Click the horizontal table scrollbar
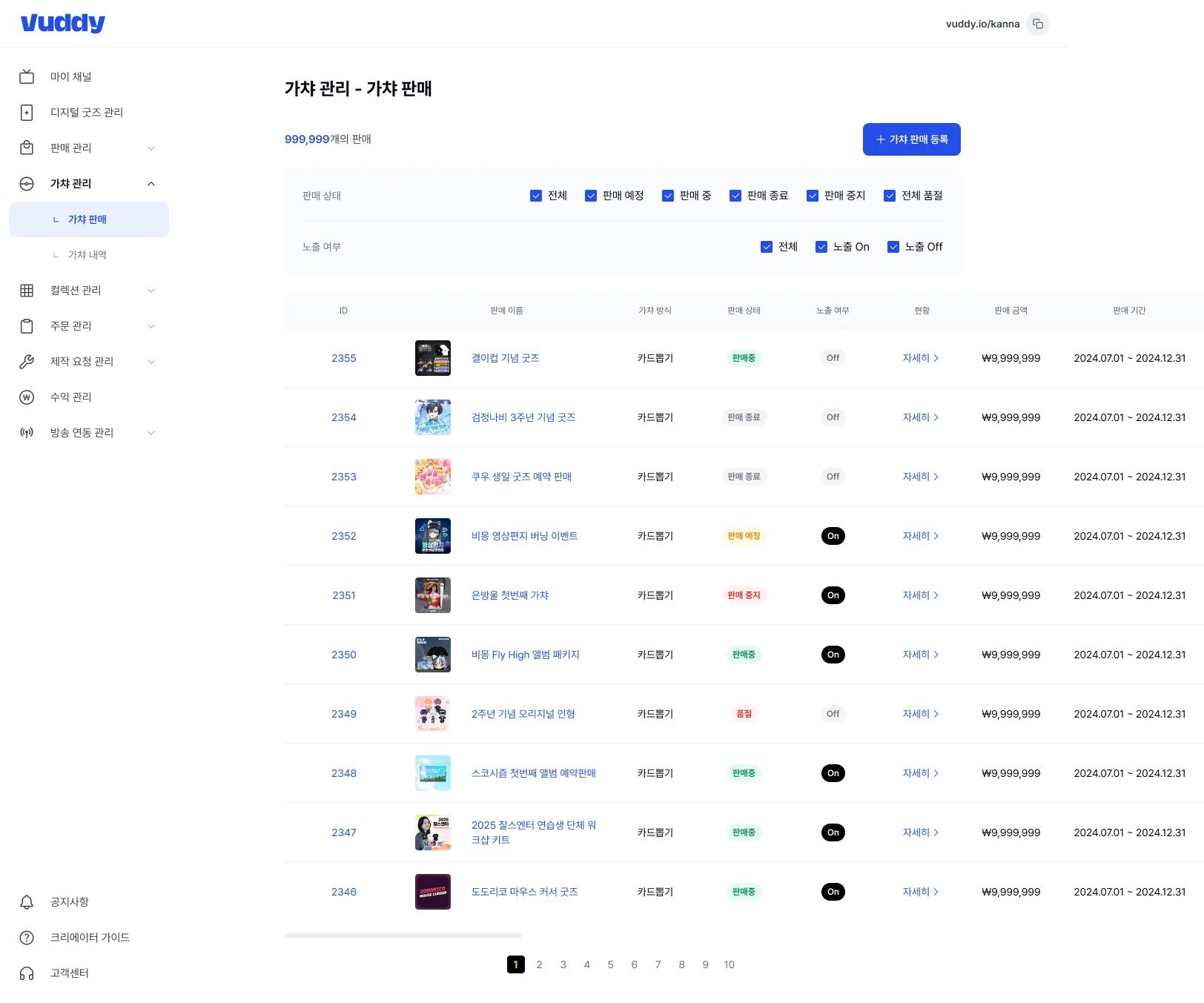The width and height of the screenshot is (1204, 1003). 403,936
